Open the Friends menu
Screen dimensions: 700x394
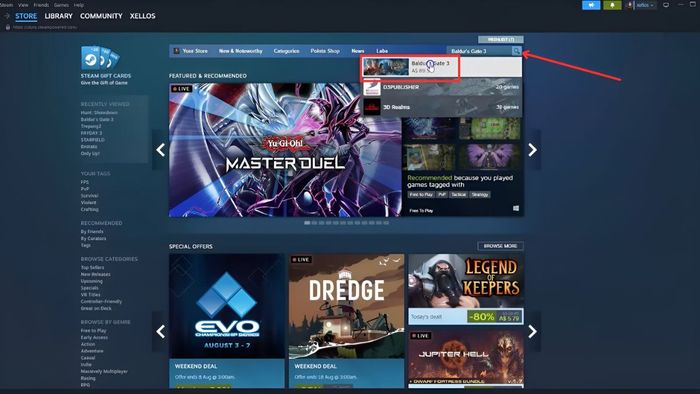pos(42,5)
